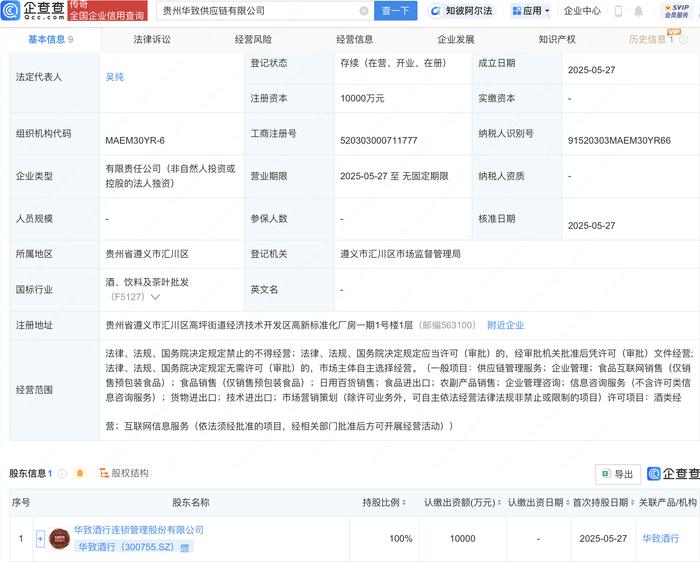This screenshot has width=700, height=563.
Task: Click the 查一下 search button
Action: [395, 11]
